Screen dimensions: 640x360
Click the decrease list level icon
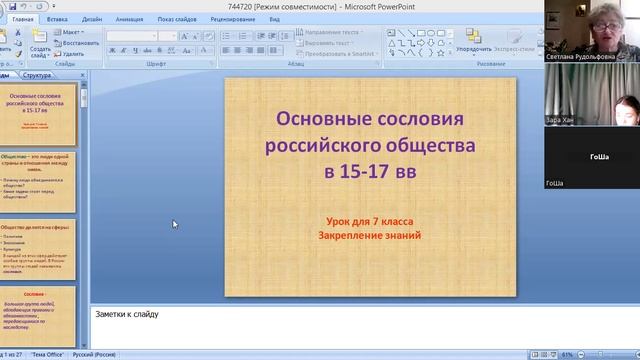261,36
